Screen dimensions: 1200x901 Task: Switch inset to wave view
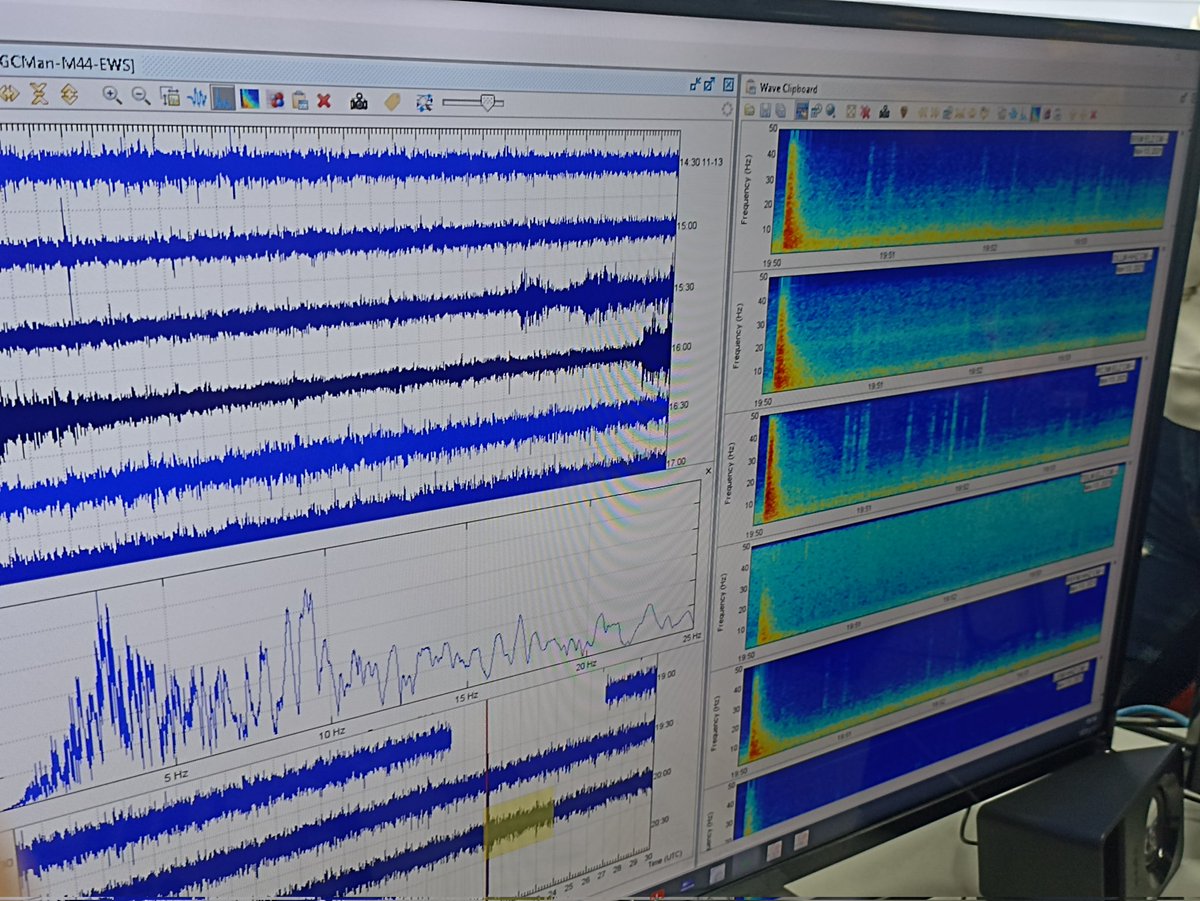tap(197, 98)
